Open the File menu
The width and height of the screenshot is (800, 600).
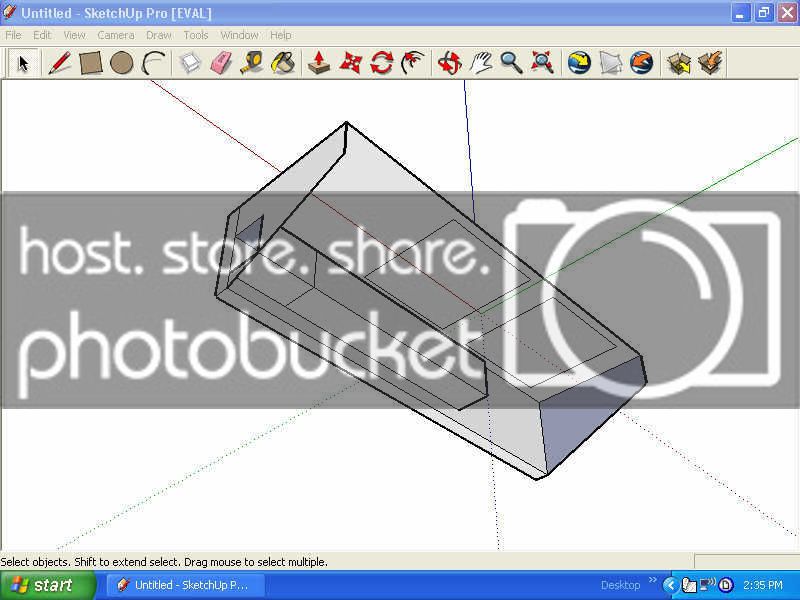(13, 35)
